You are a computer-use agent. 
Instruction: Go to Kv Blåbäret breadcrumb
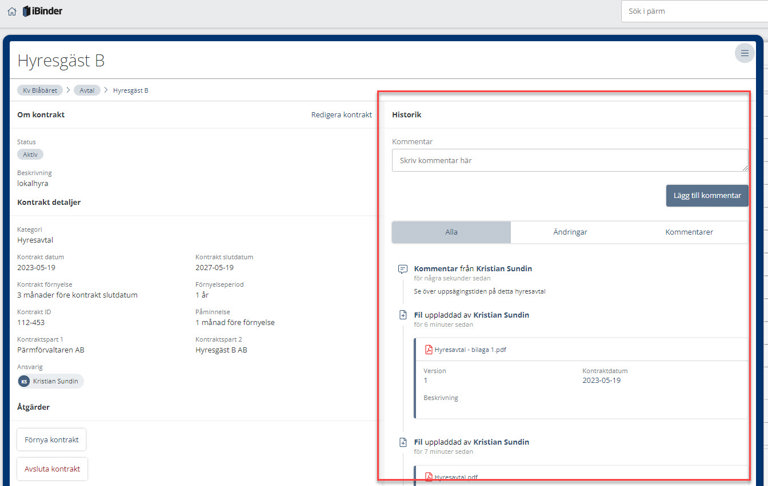click(x=40, y=90)
